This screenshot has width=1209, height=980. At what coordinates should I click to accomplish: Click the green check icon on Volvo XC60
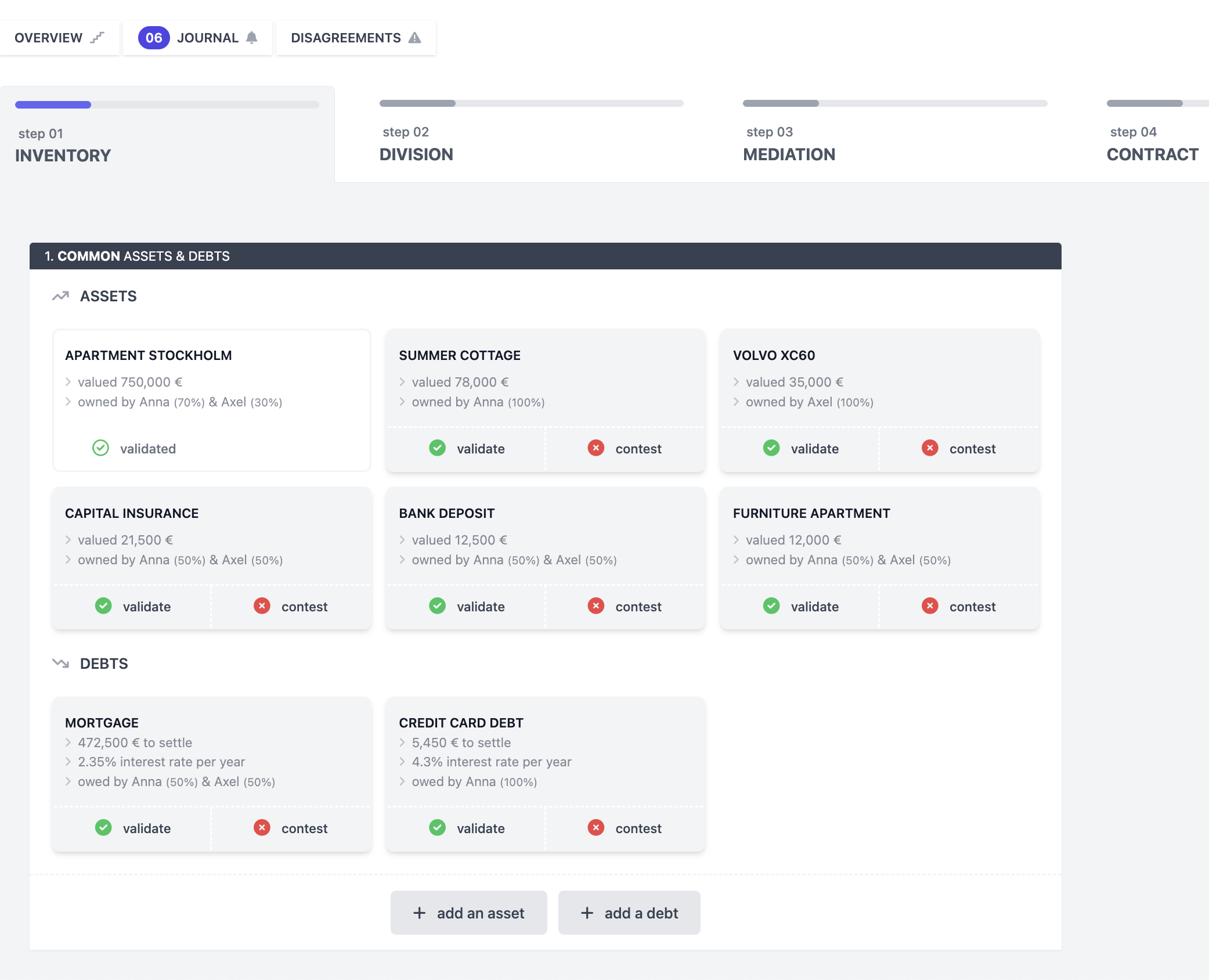pos(771,448)
